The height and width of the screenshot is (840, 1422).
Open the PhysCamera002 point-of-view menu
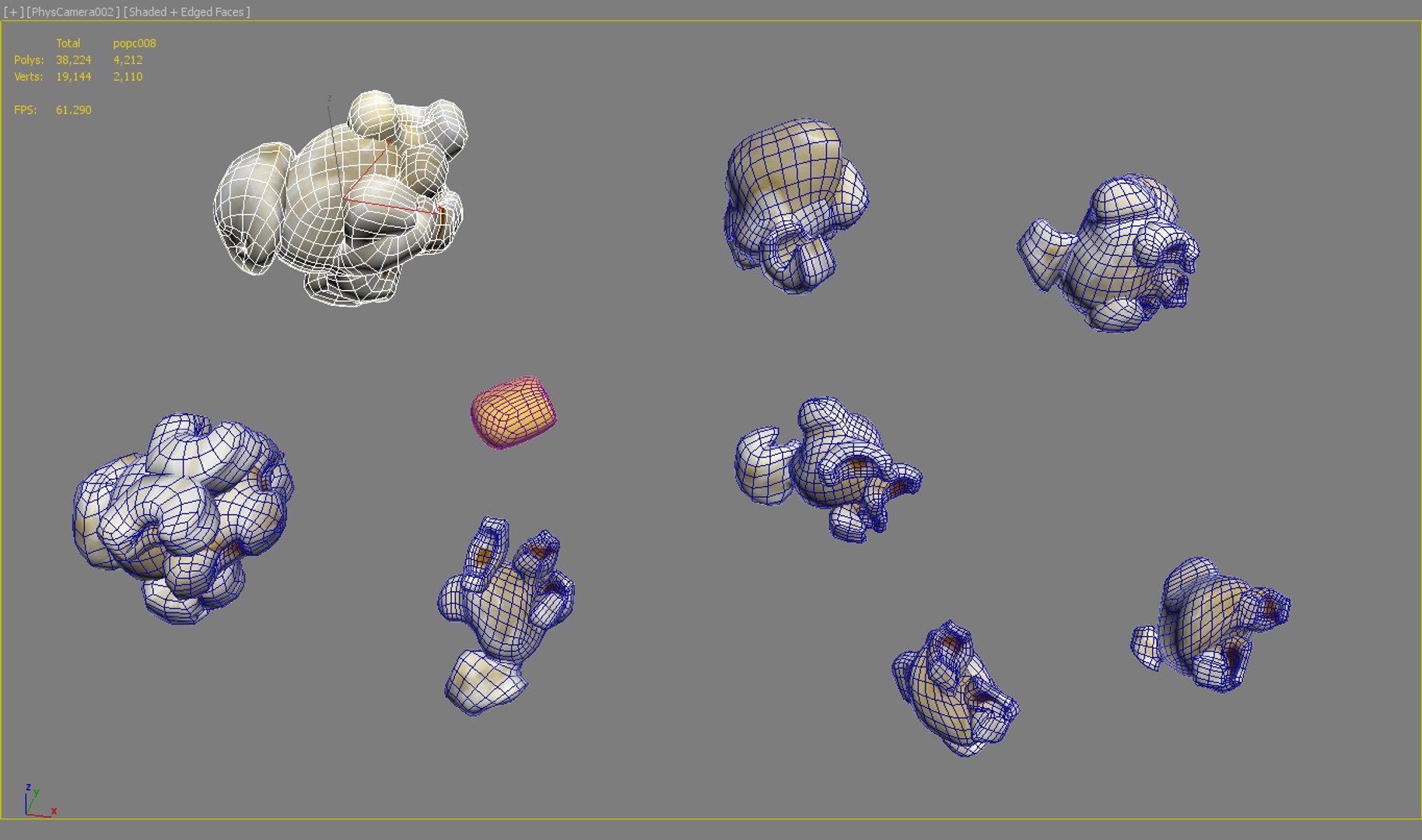[73, 12]
